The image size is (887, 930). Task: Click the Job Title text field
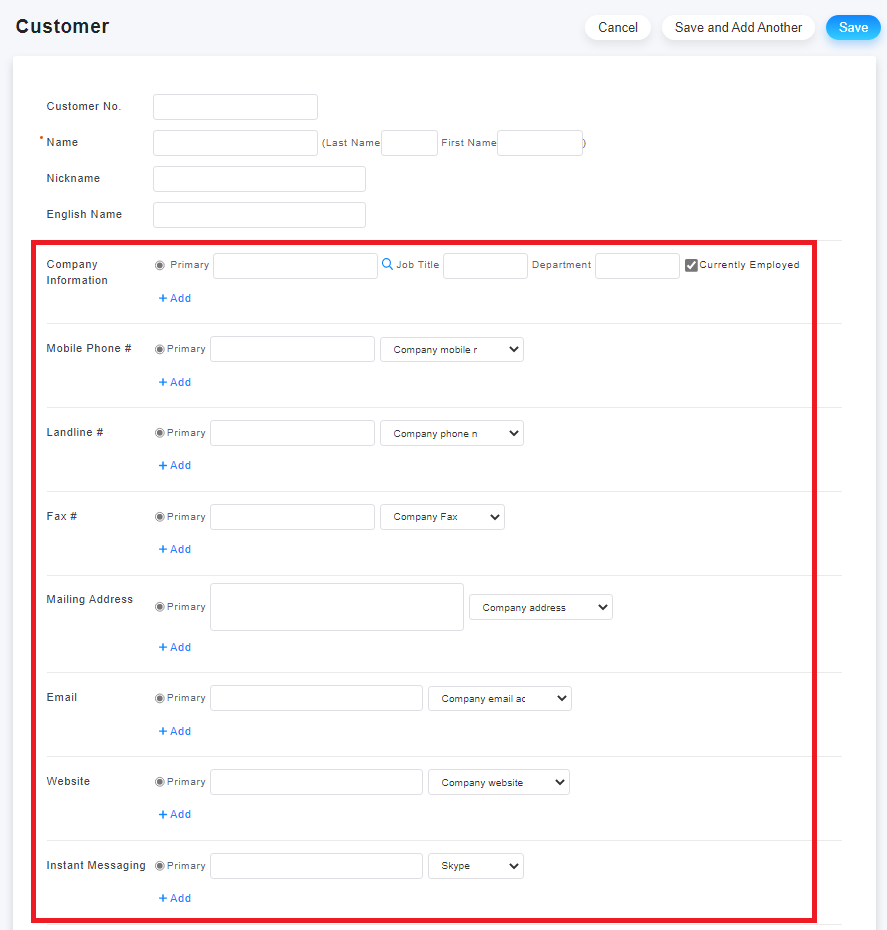(485, 266)
